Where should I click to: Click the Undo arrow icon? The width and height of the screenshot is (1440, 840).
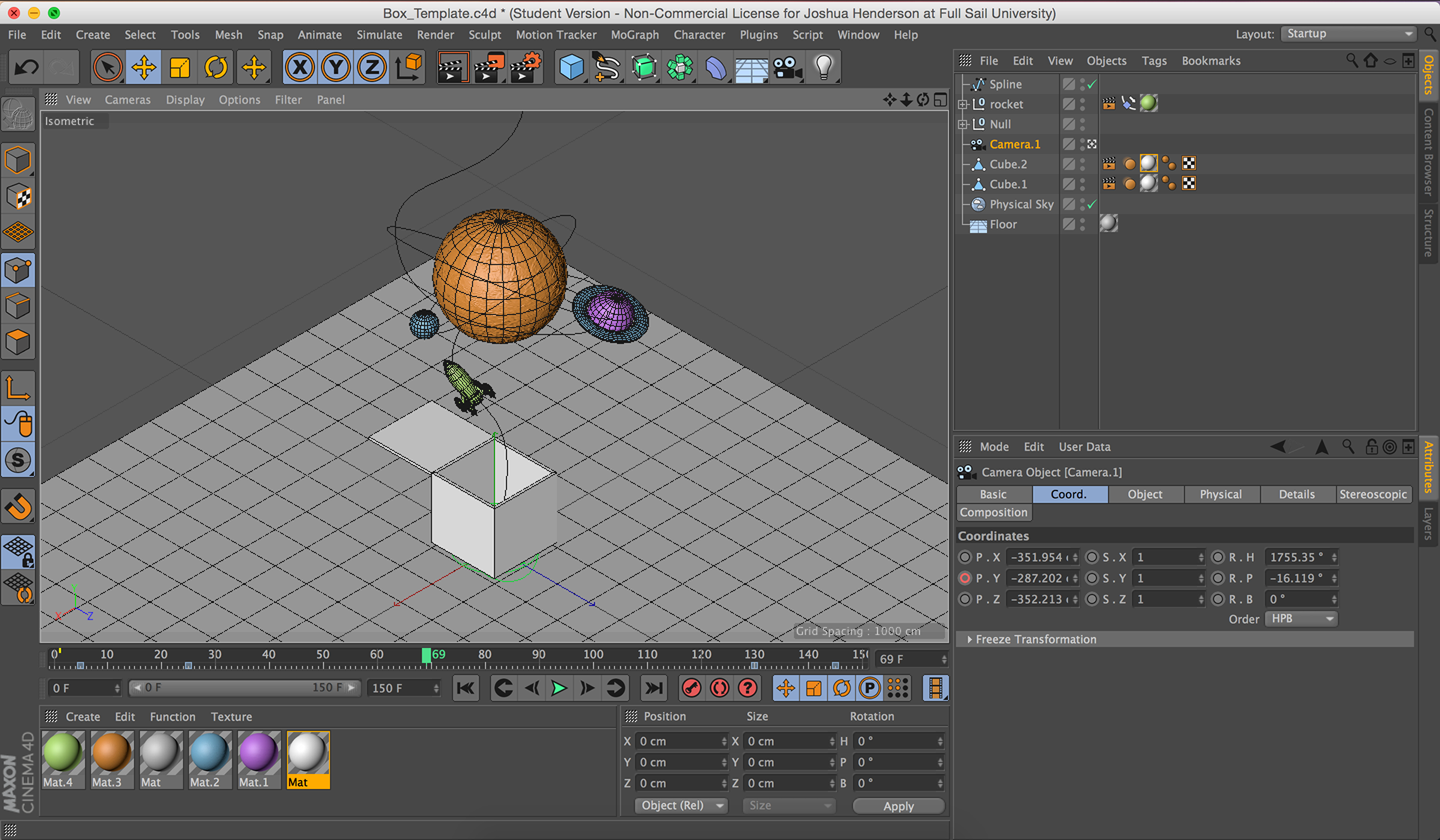coord(26,67)
